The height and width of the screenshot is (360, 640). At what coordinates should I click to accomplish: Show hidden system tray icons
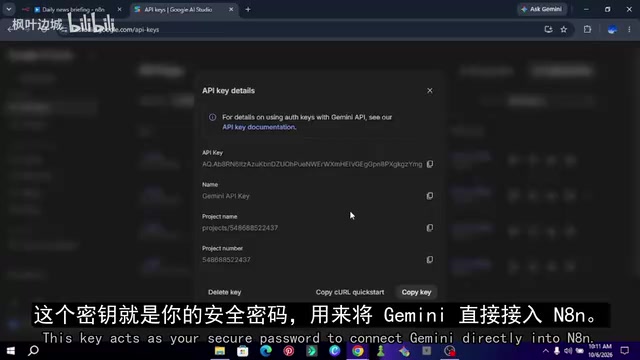click(546, 351)
